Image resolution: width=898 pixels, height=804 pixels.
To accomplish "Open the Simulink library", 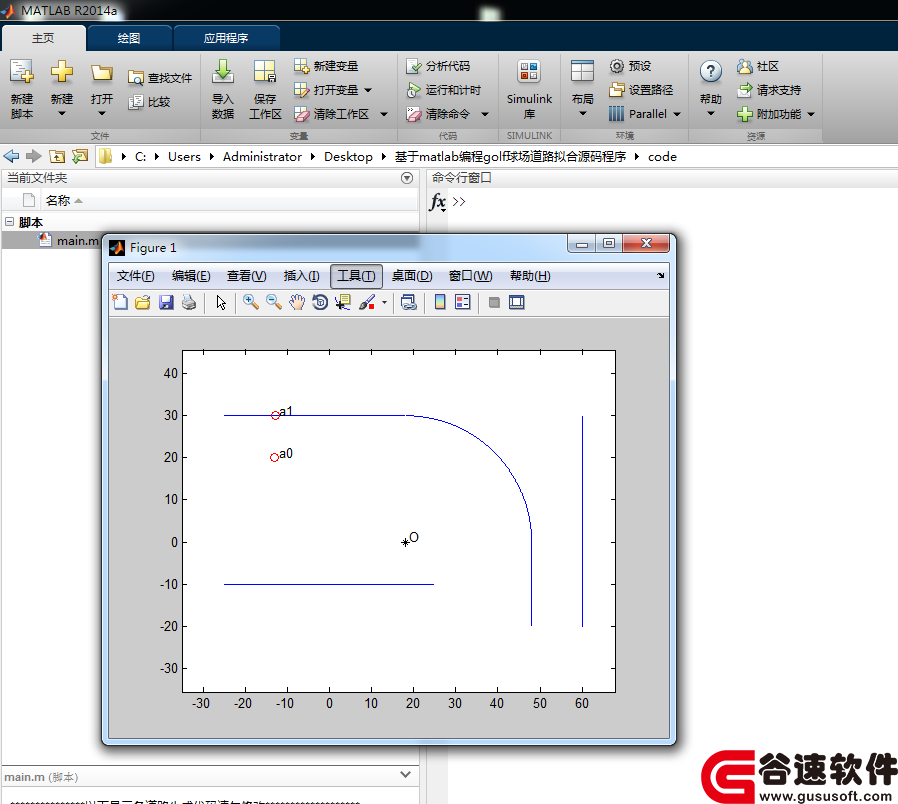I will coord(529,89).
